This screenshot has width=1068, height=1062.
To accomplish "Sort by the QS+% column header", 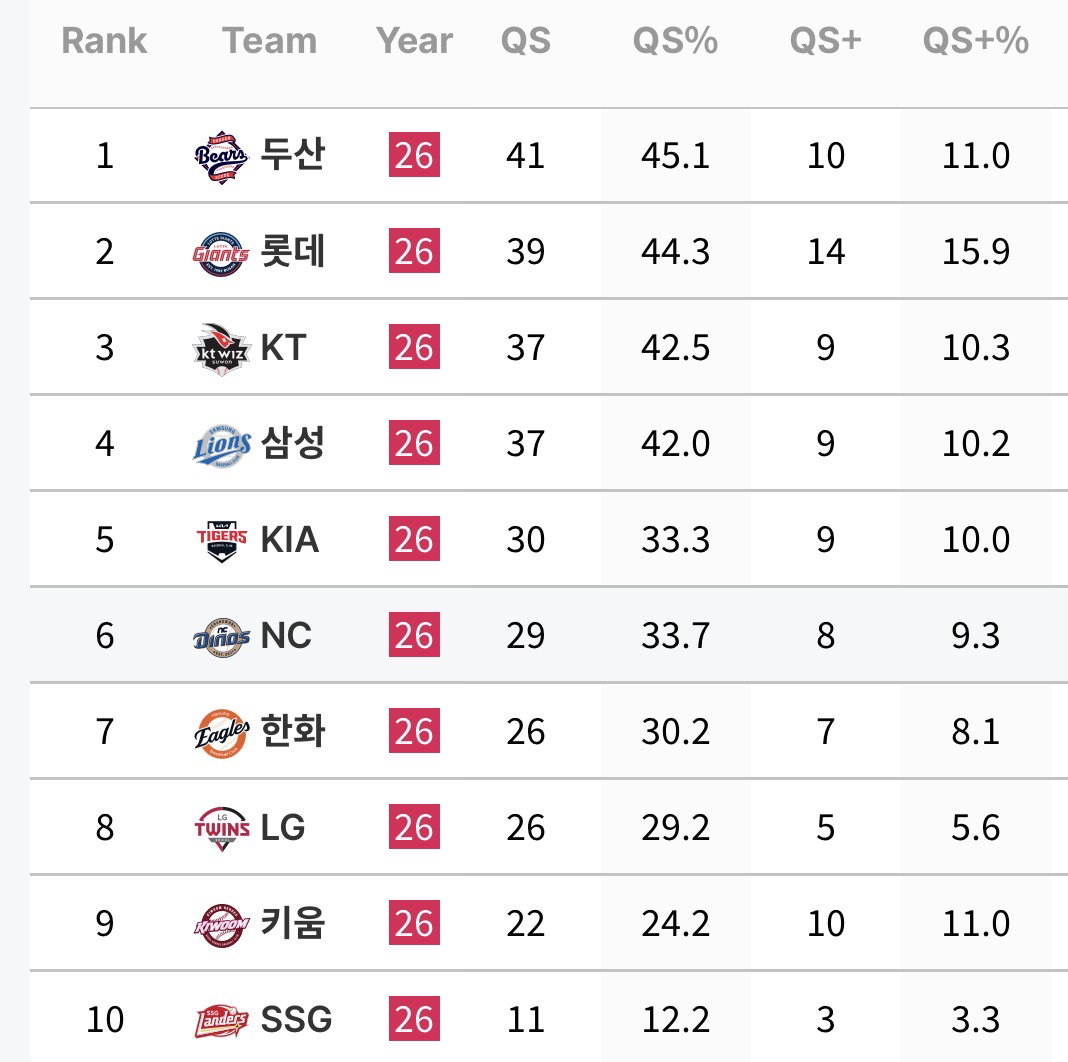I will (975, 41).
